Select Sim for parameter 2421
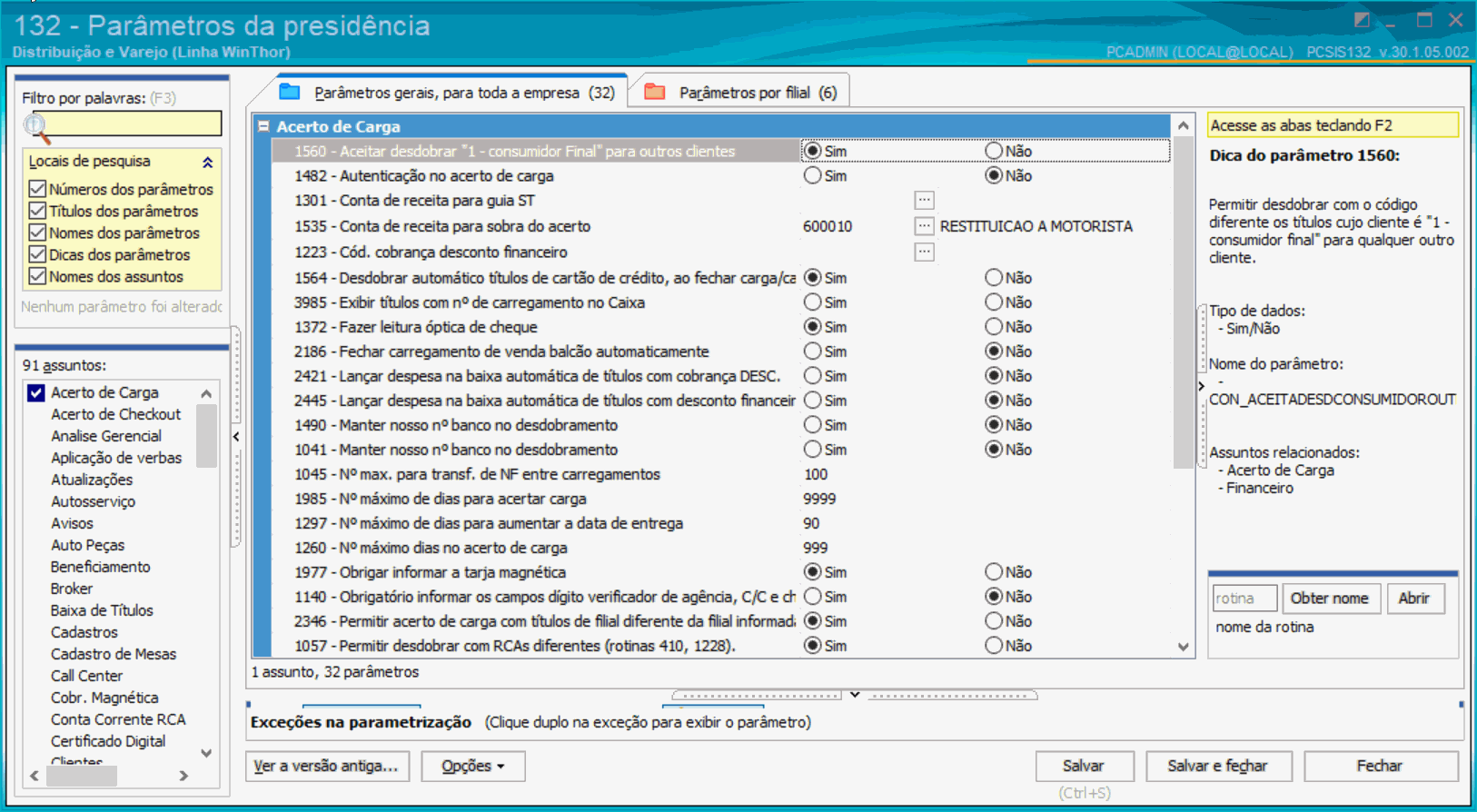This screenshot has height=812, width=1477. 812,375
